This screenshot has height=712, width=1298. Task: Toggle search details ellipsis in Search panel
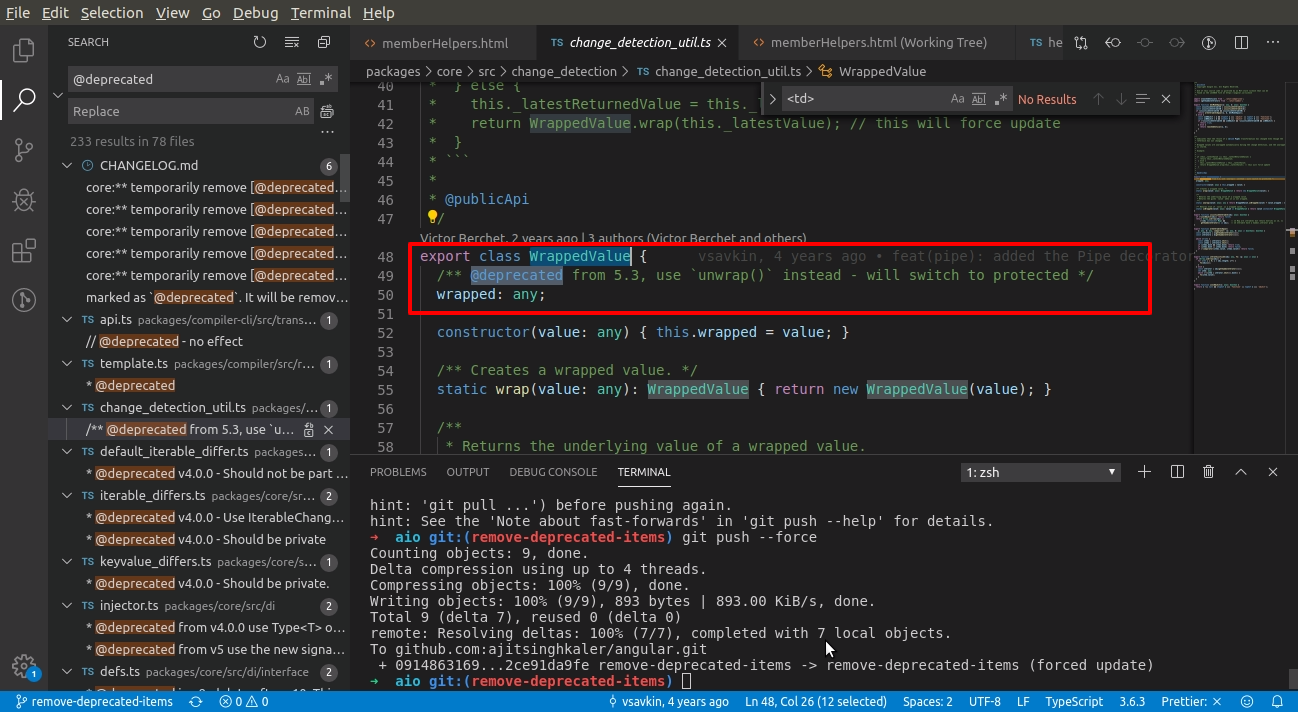pos(327,132)
